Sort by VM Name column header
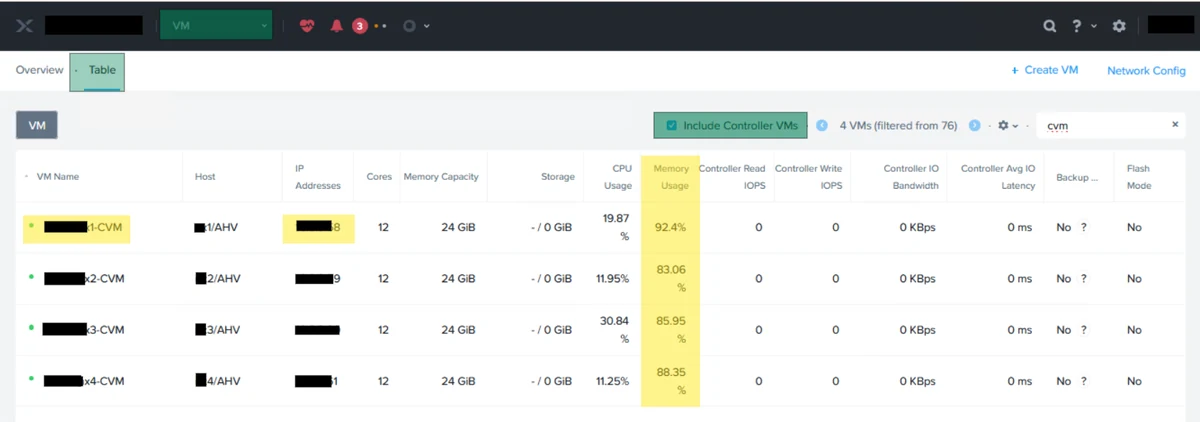The image size is (1200, 422). [x=57, y=177]
